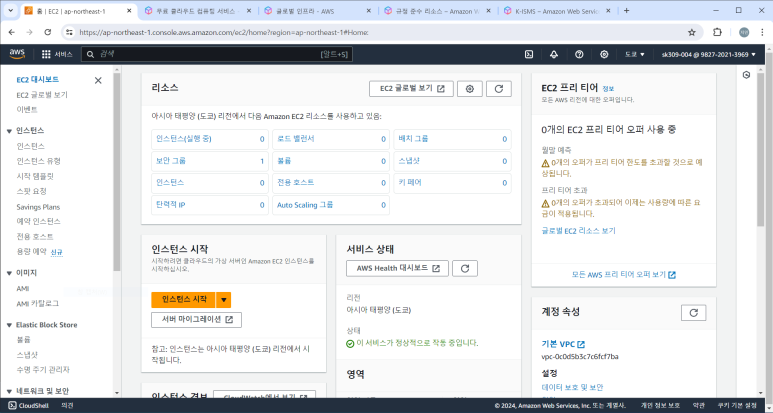The image size is (773, 413).
Task: Switch to the 무료 클라우드 컴퓨팅 서비스 tab
Action: click(195, 11)
